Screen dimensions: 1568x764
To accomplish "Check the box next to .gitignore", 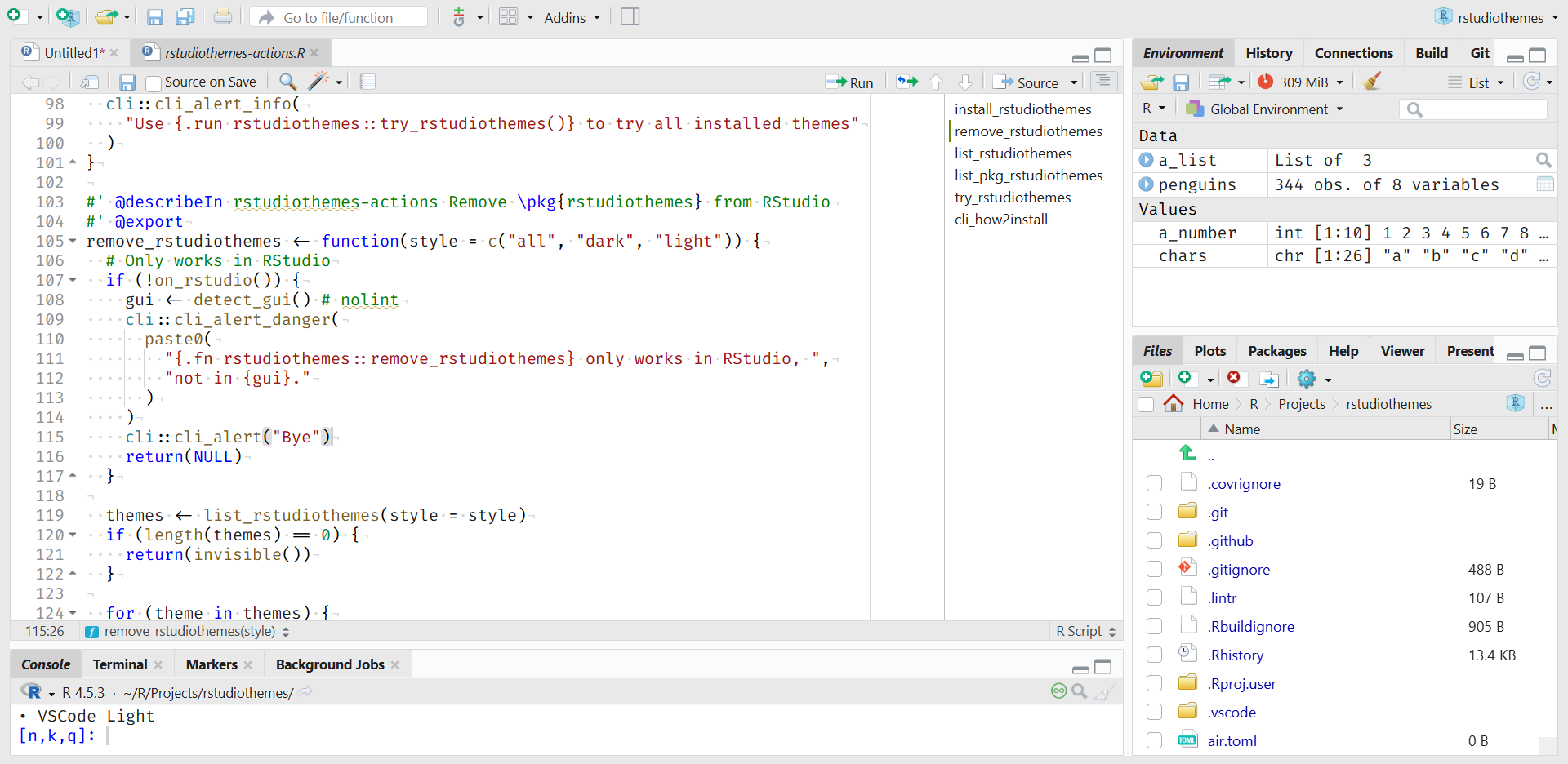I will (x=1154, y=569).
